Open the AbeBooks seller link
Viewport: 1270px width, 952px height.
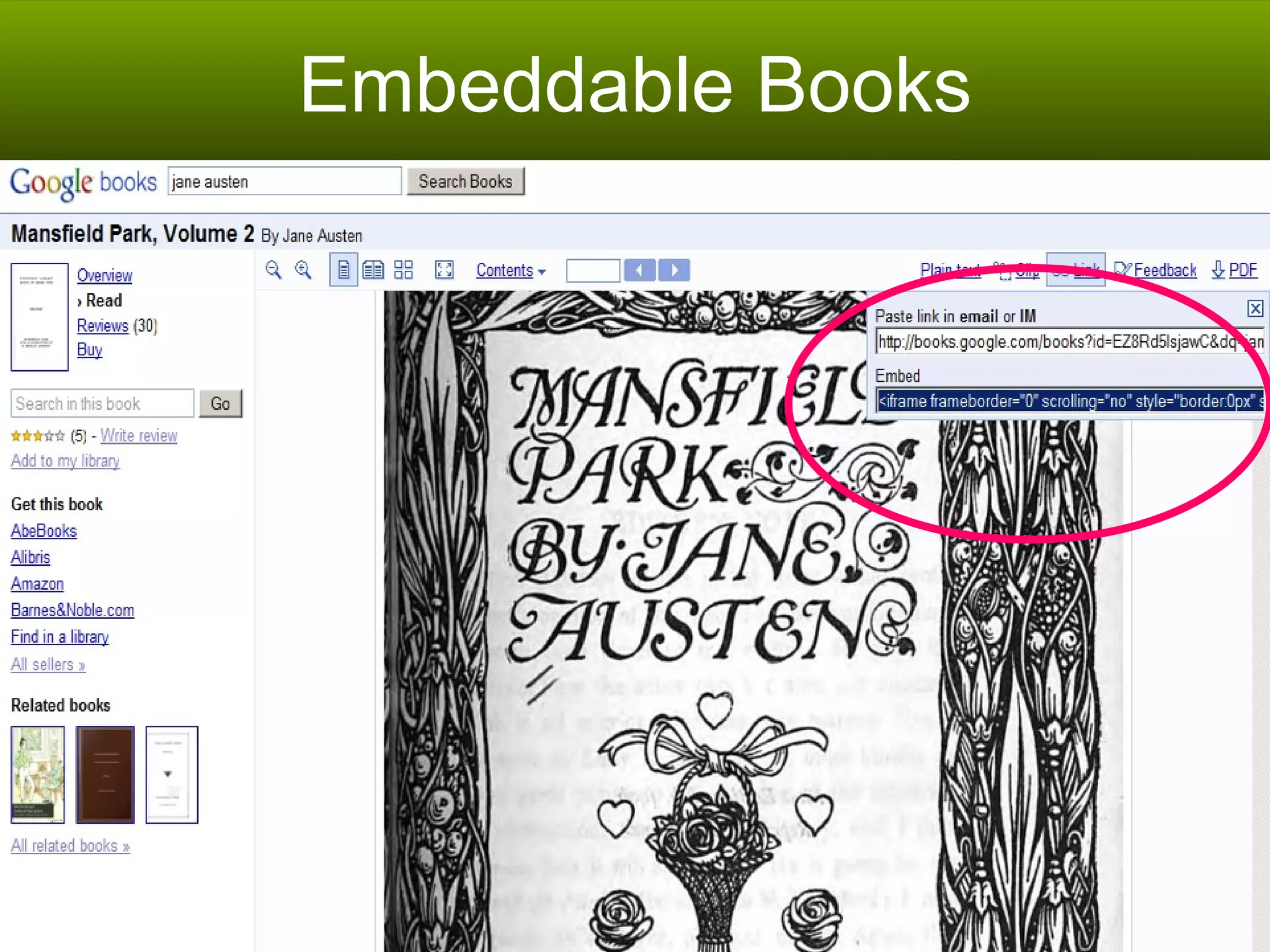point(44,531)
